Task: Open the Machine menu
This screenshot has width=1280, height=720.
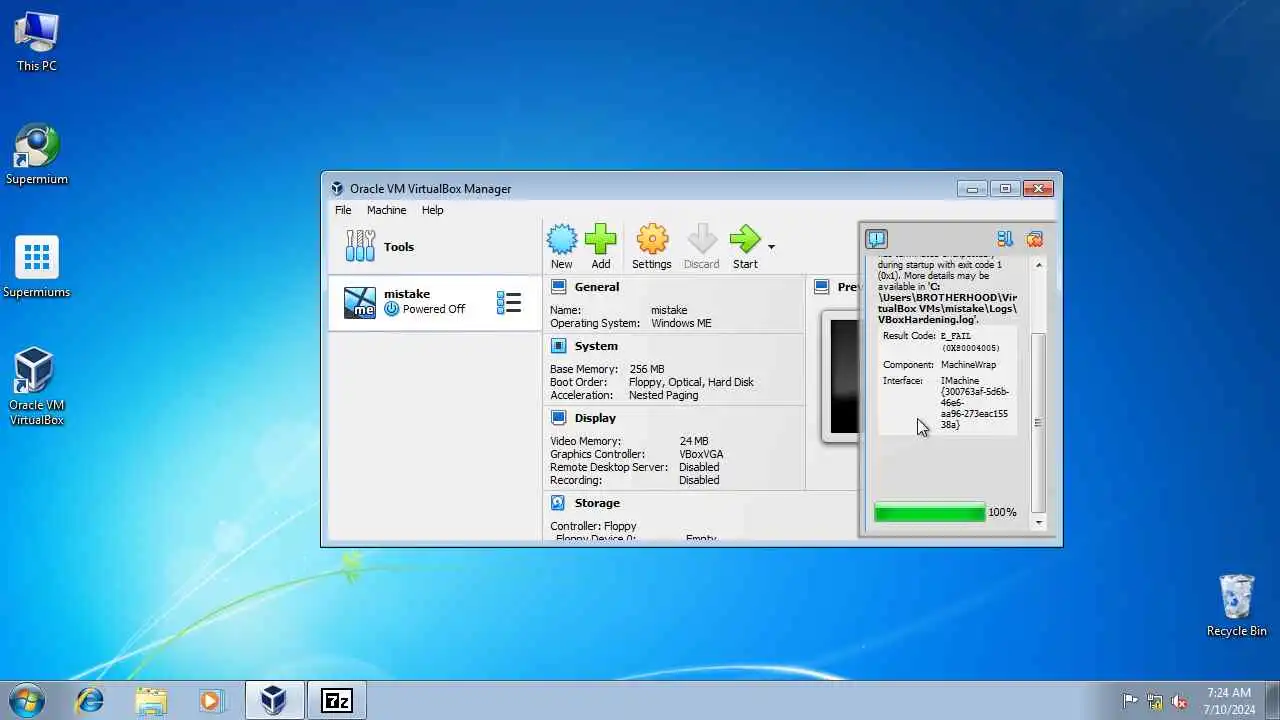Action: [x=386, y=210]
